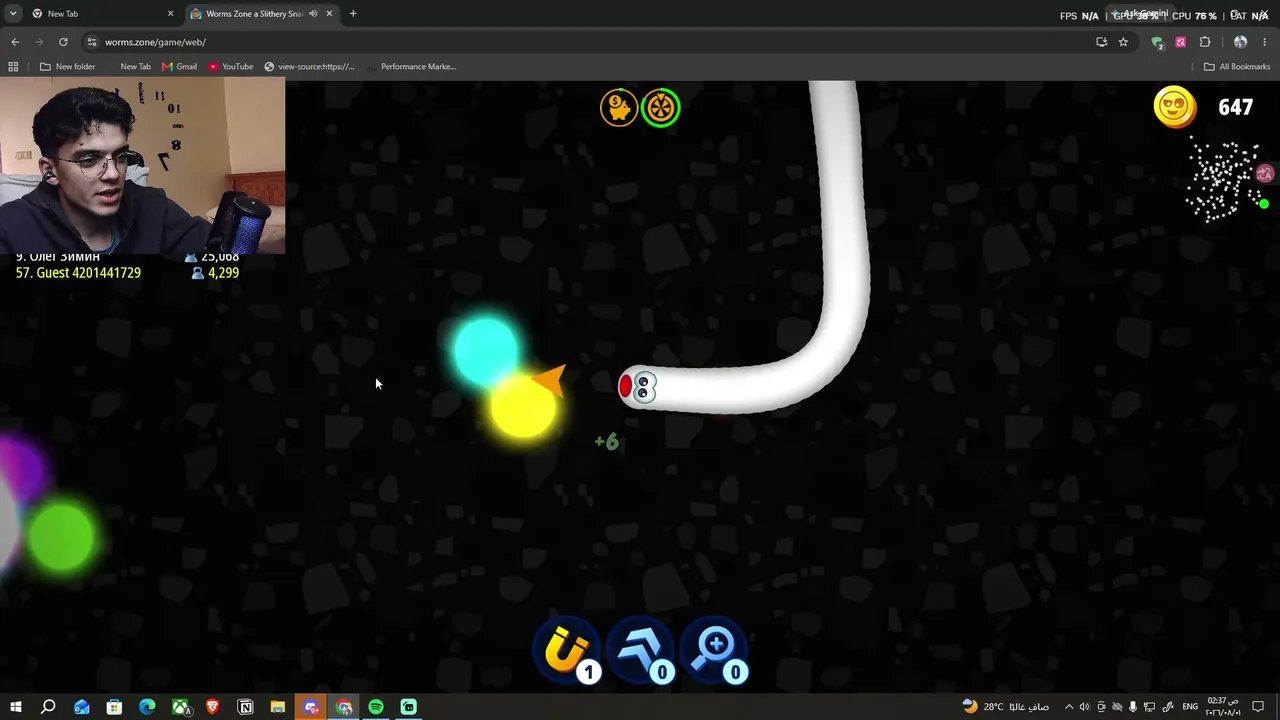Open the apps grid in bookmarks bar
This screenshot has width=1280, height=720.
point(13,67)
